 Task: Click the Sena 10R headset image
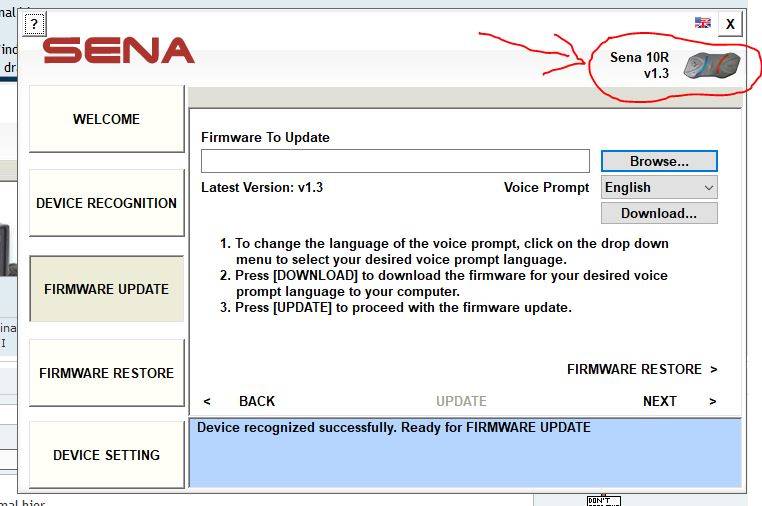711,66
